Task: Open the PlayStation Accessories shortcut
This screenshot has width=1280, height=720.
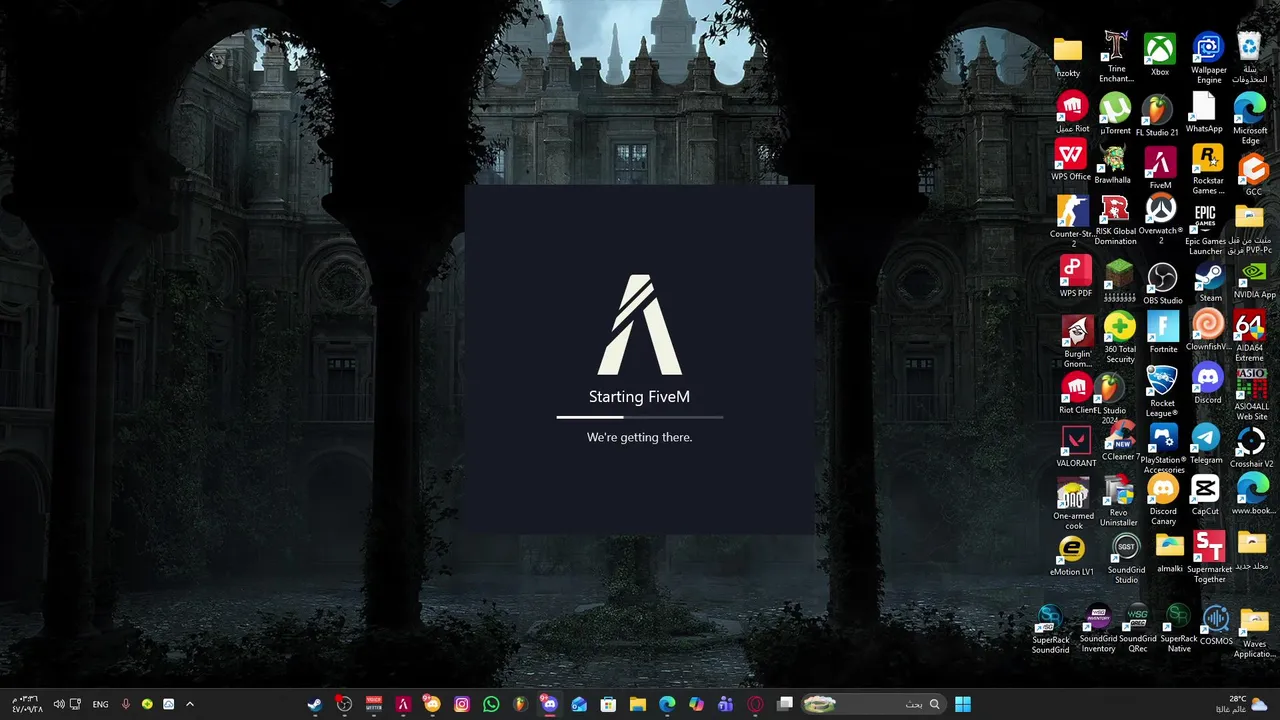Action: tap(1163, 448)
